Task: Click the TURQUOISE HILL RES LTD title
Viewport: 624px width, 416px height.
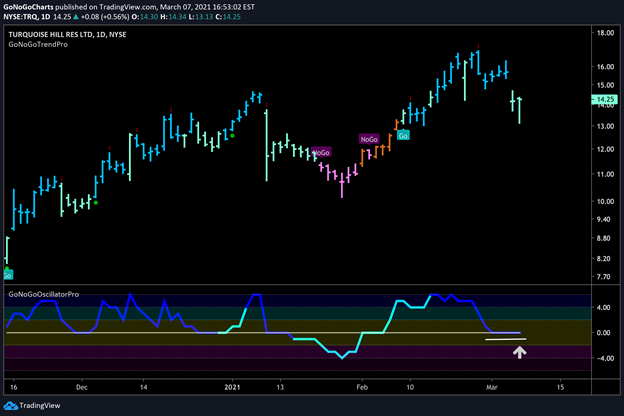Action: tap(67, 35)
